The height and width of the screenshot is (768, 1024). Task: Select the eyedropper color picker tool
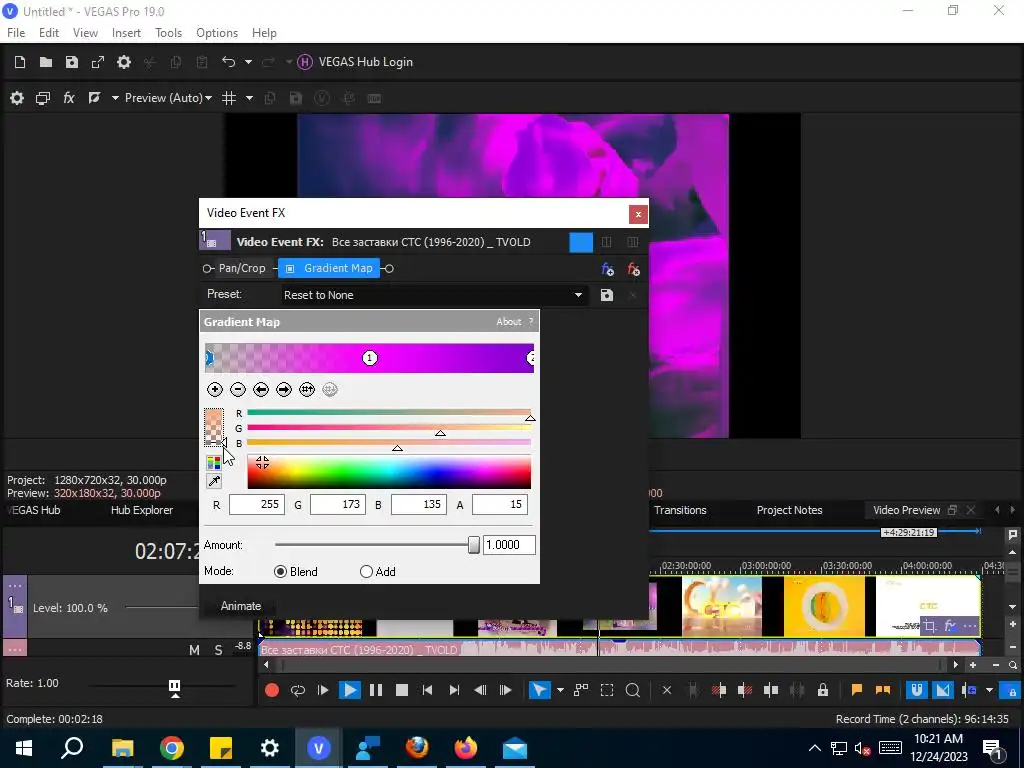point(214,482)
